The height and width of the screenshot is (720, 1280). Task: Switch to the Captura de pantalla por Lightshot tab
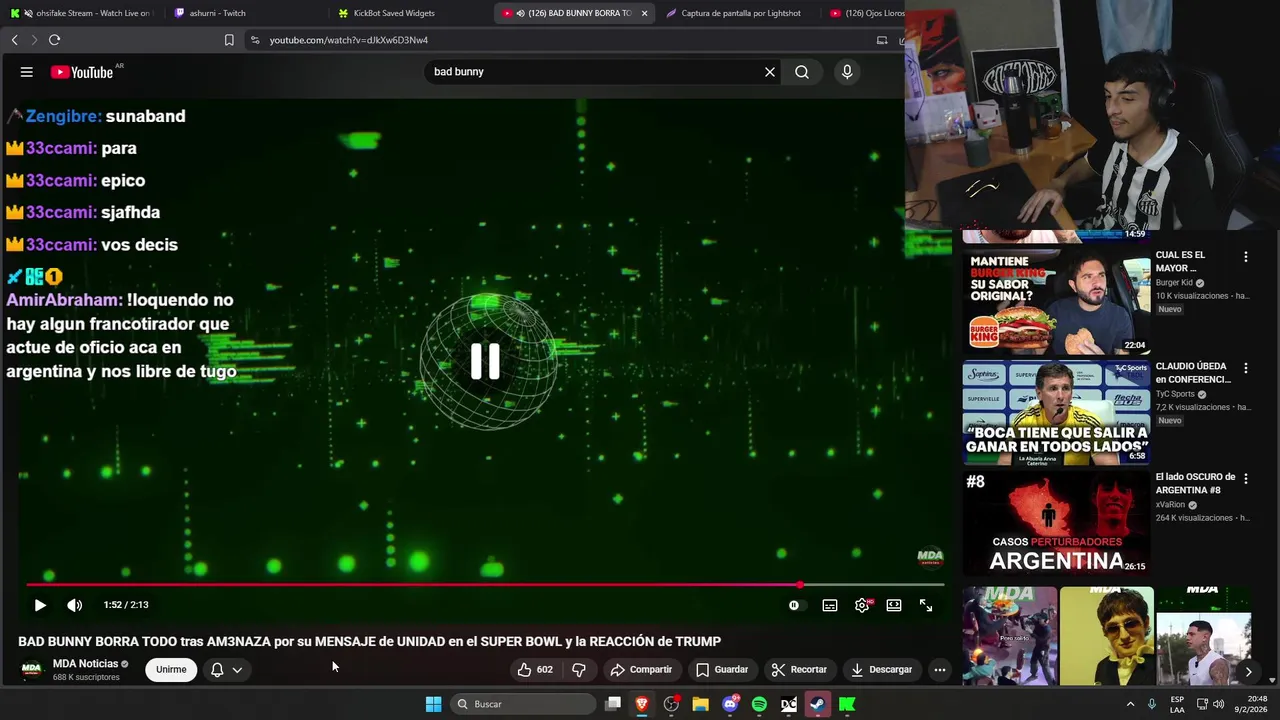pos(740,13)
